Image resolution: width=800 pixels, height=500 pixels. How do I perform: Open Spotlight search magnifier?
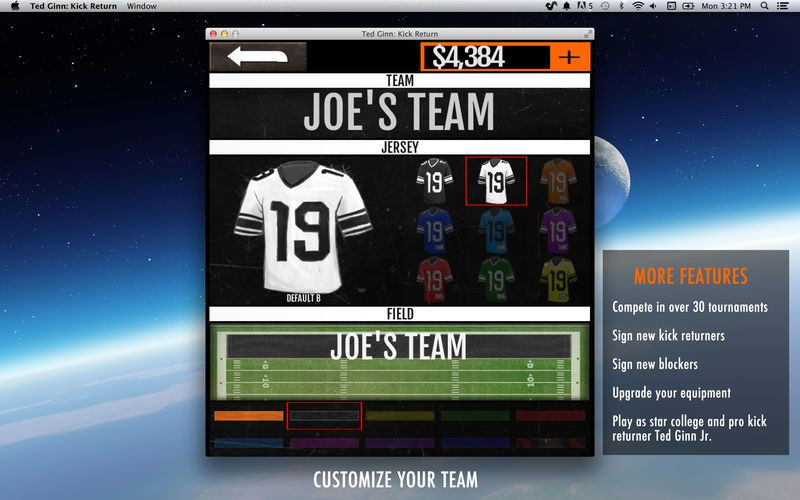coord(764,6)
